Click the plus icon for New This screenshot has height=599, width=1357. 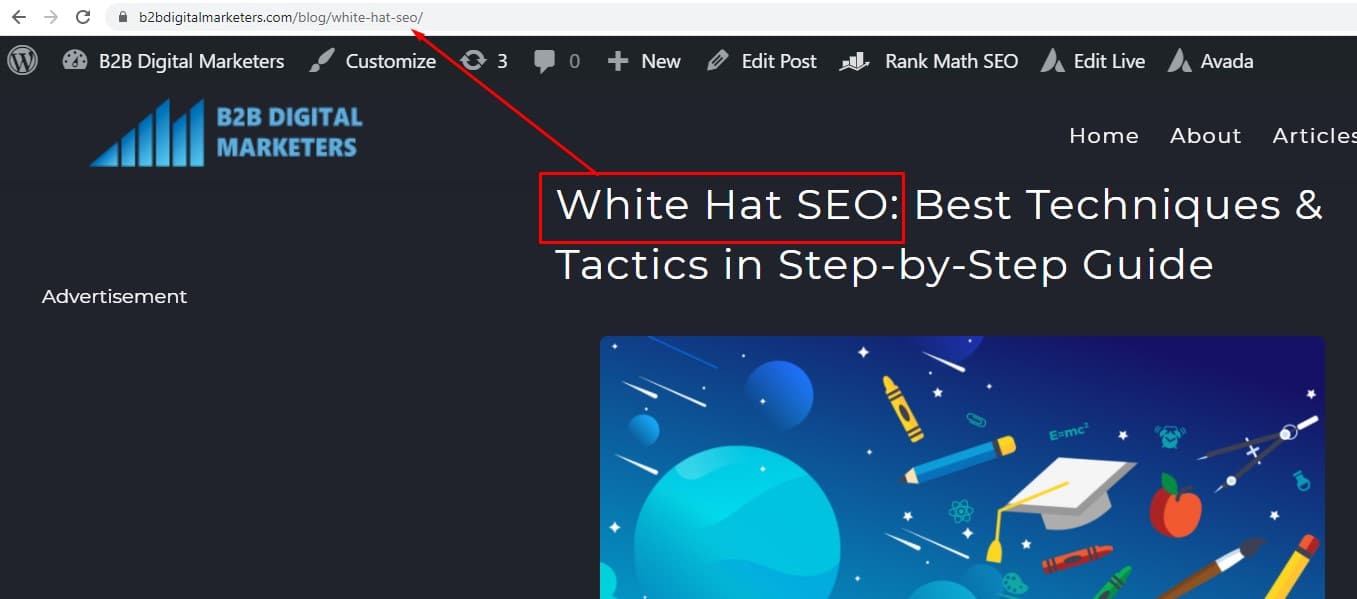pyautogui.click(x=618, y=61)
